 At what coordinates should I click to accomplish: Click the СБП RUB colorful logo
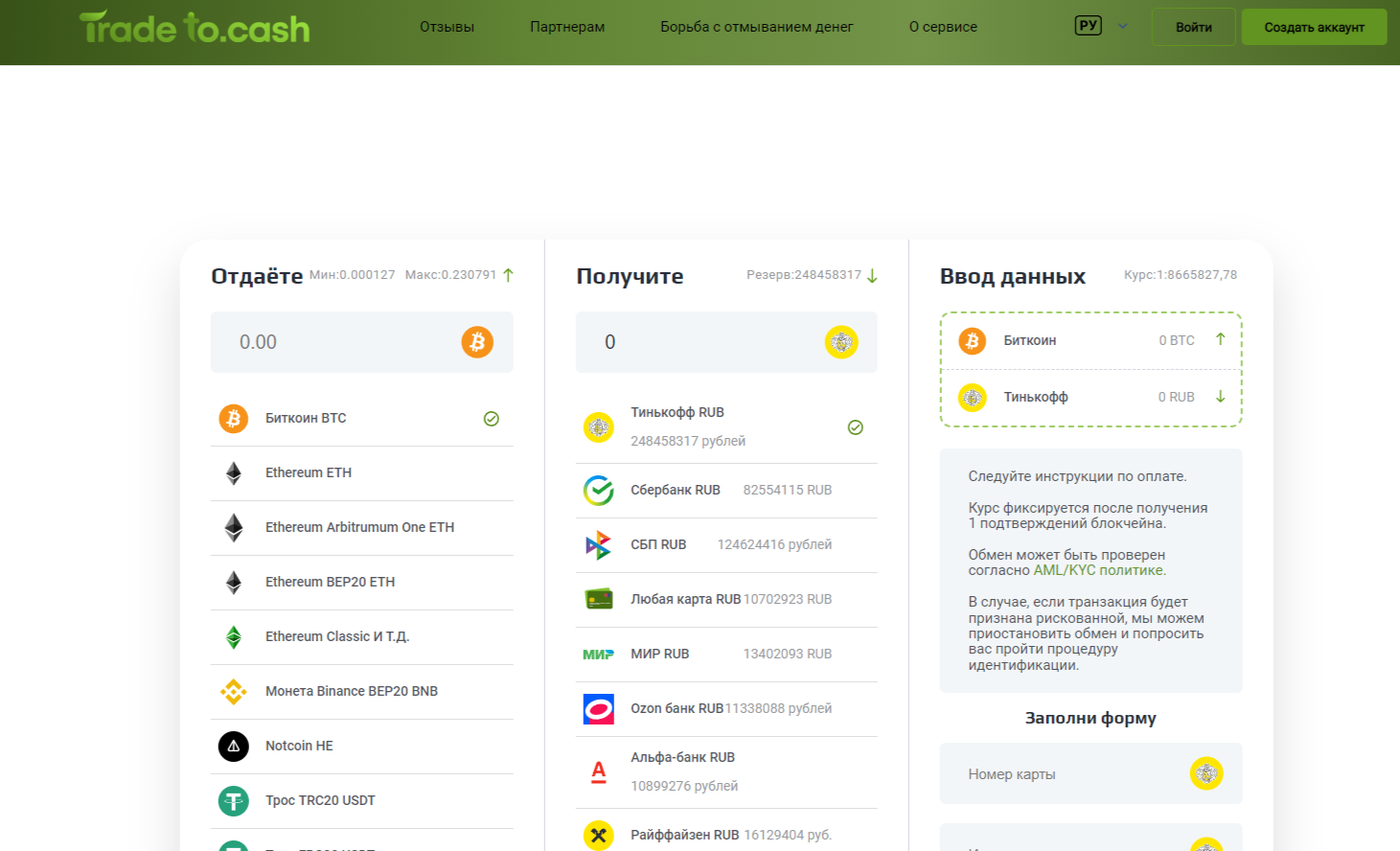599,545
